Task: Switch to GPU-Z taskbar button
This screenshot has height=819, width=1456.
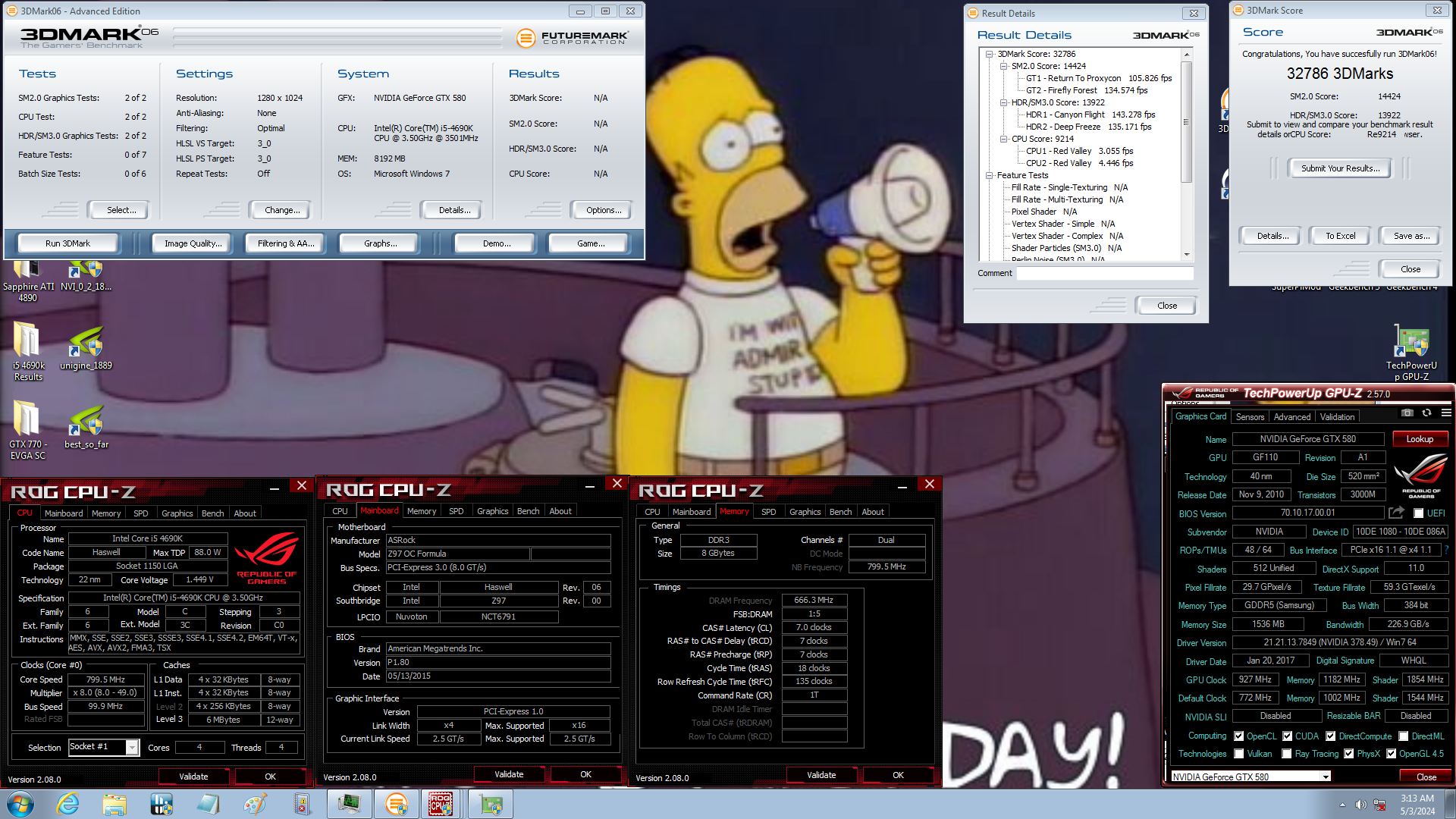Action: point(491,804)
